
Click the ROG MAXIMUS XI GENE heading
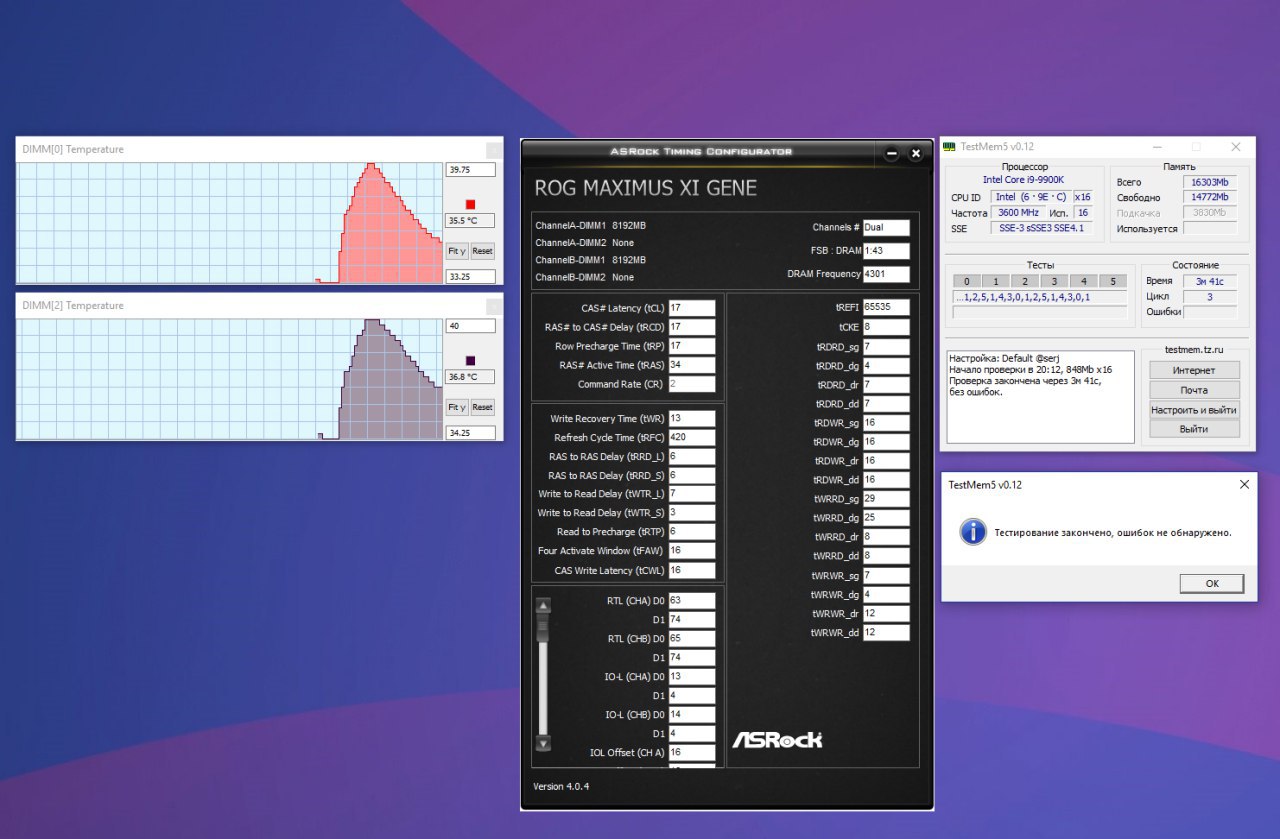point(646,188)
